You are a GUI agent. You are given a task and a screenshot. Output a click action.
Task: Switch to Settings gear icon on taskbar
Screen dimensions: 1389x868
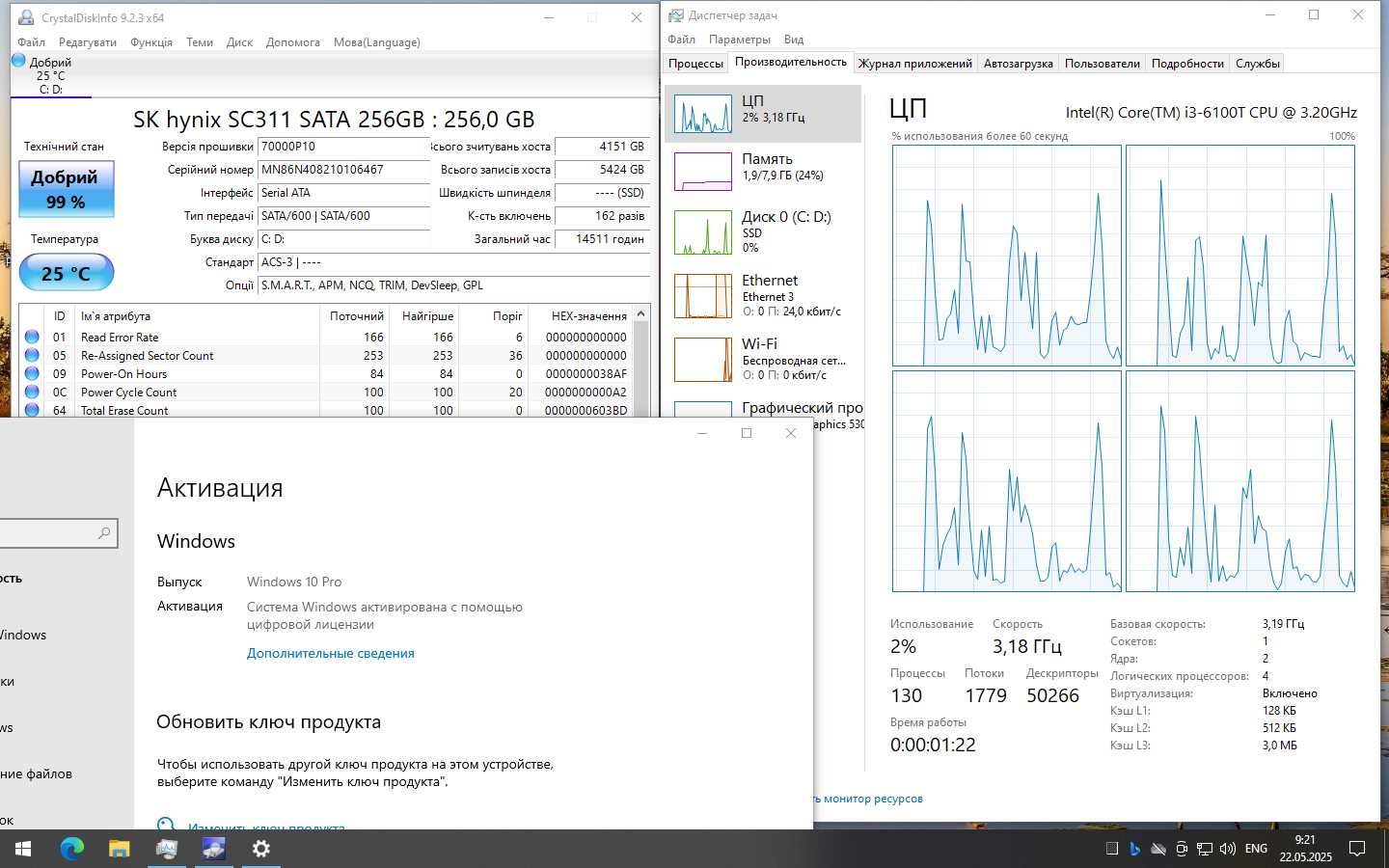coord(260,849)
